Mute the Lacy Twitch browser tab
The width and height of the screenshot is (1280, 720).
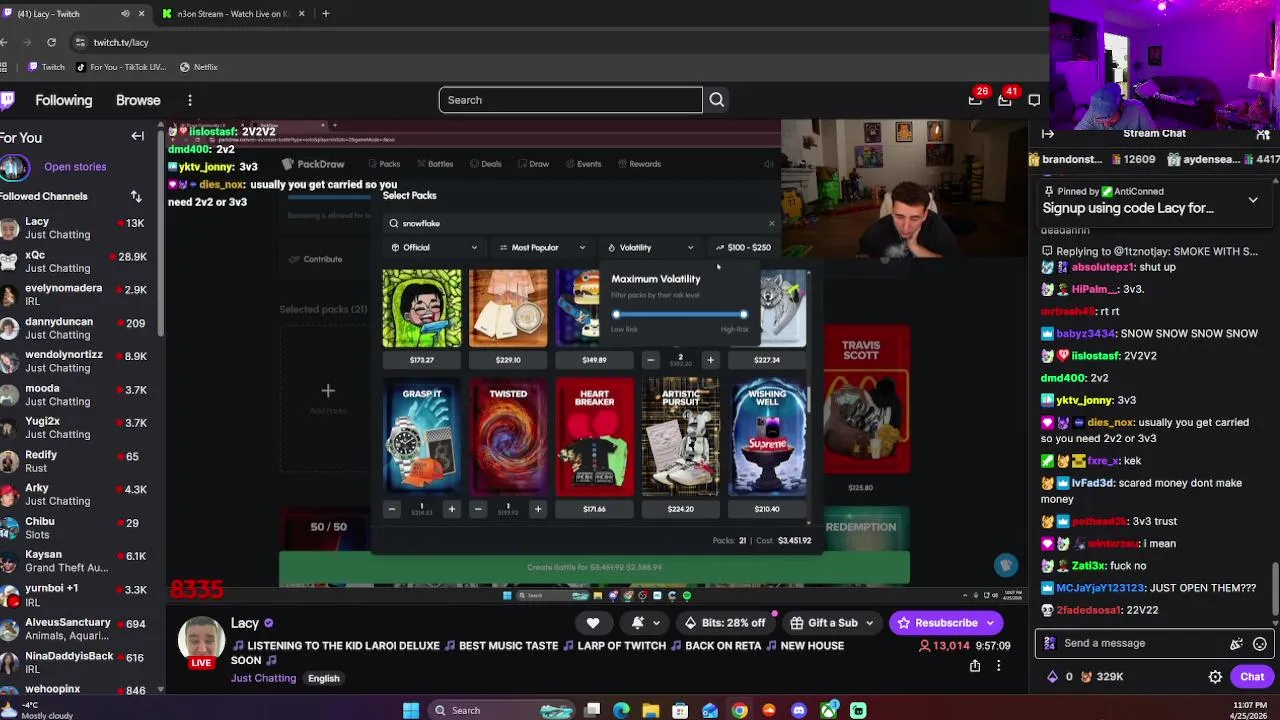125,14
